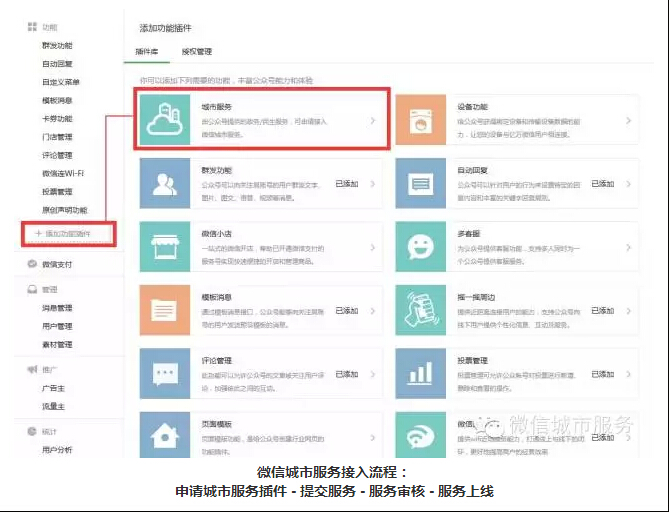This screenshot has width=669, height=512.
Task: Open 模板消息 card via its chevron
Action: [x=372, y=311]
